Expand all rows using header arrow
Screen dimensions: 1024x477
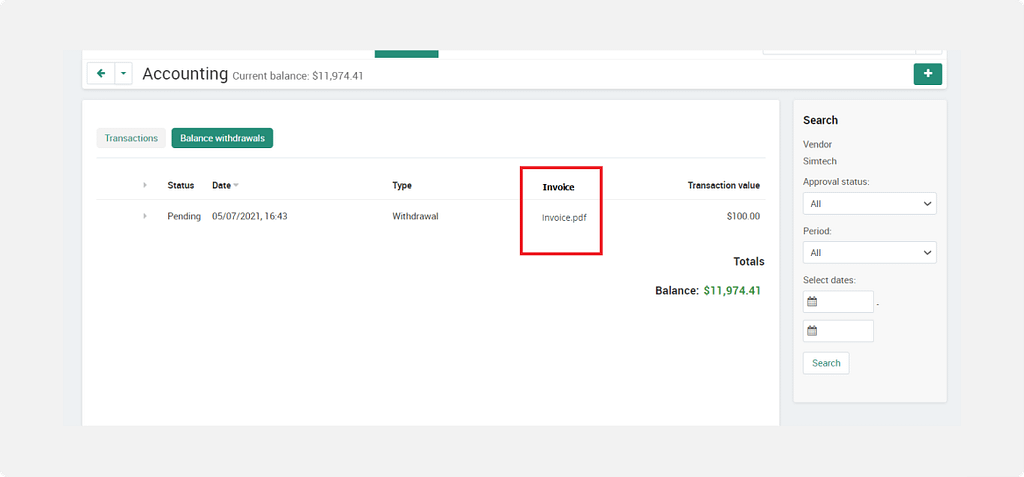click(144, 185)
